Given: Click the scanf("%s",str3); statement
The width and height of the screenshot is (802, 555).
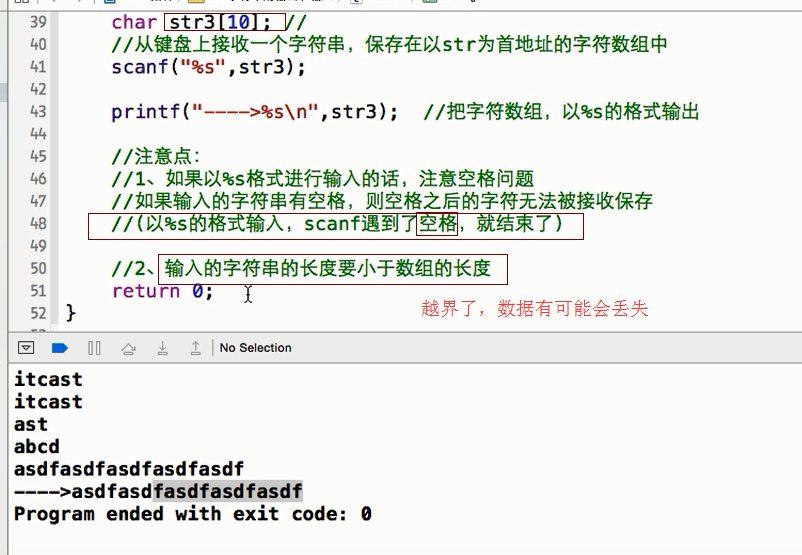Looking at the screenshot, I should pos(208,67).
